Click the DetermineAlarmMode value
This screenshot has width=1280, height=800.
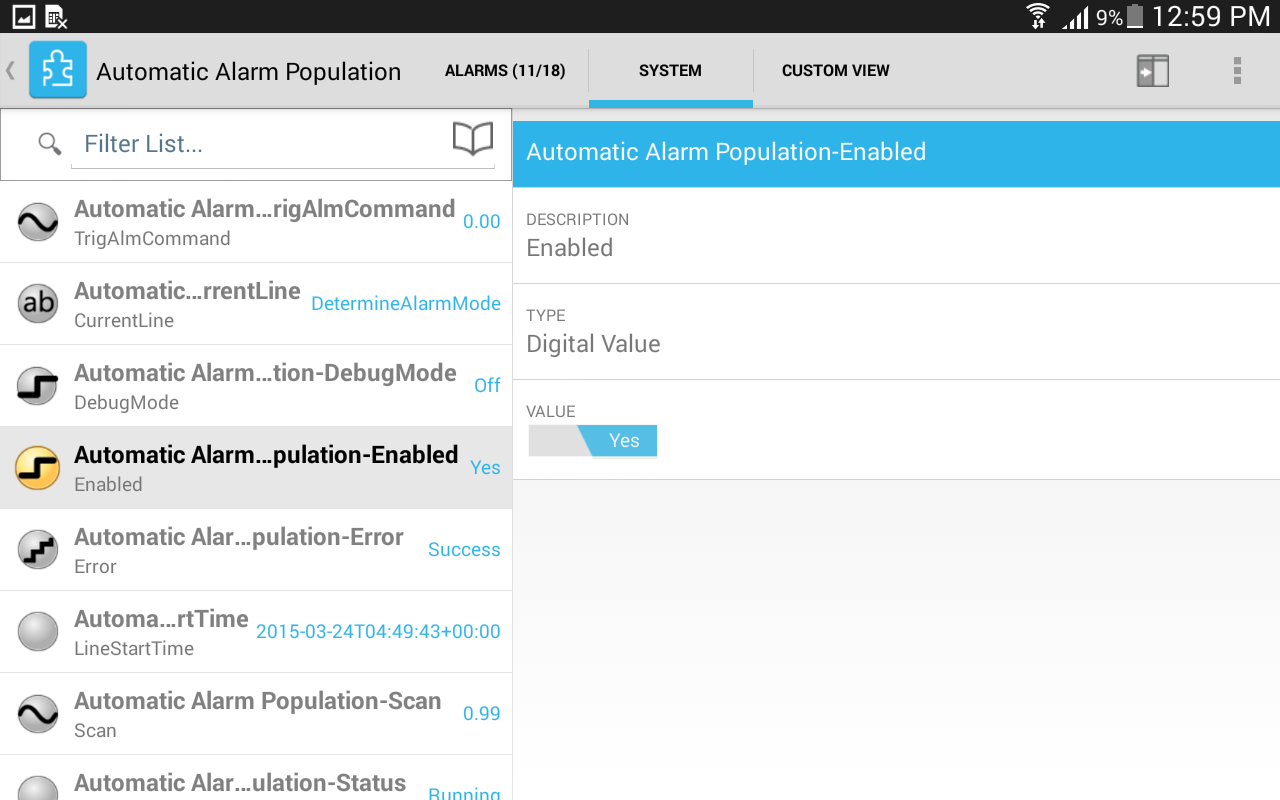point(406,304)
